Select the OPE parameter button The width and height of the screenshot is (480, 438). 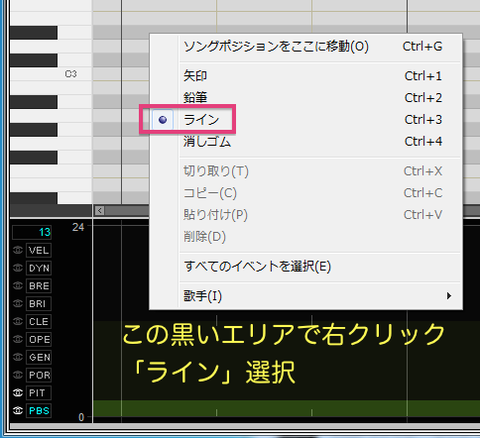pos(39,339)
